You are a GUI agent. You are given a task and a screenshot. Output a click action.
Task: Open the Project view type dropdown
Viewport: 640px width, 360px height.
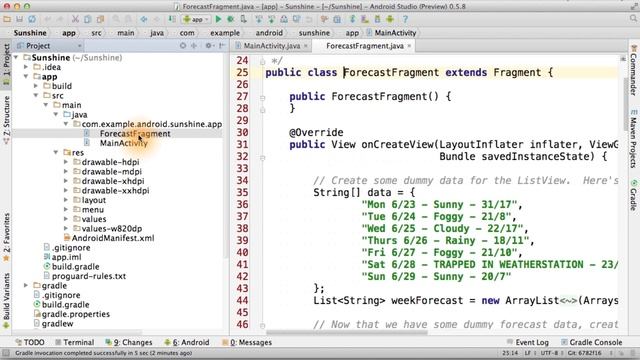point(49,46)
